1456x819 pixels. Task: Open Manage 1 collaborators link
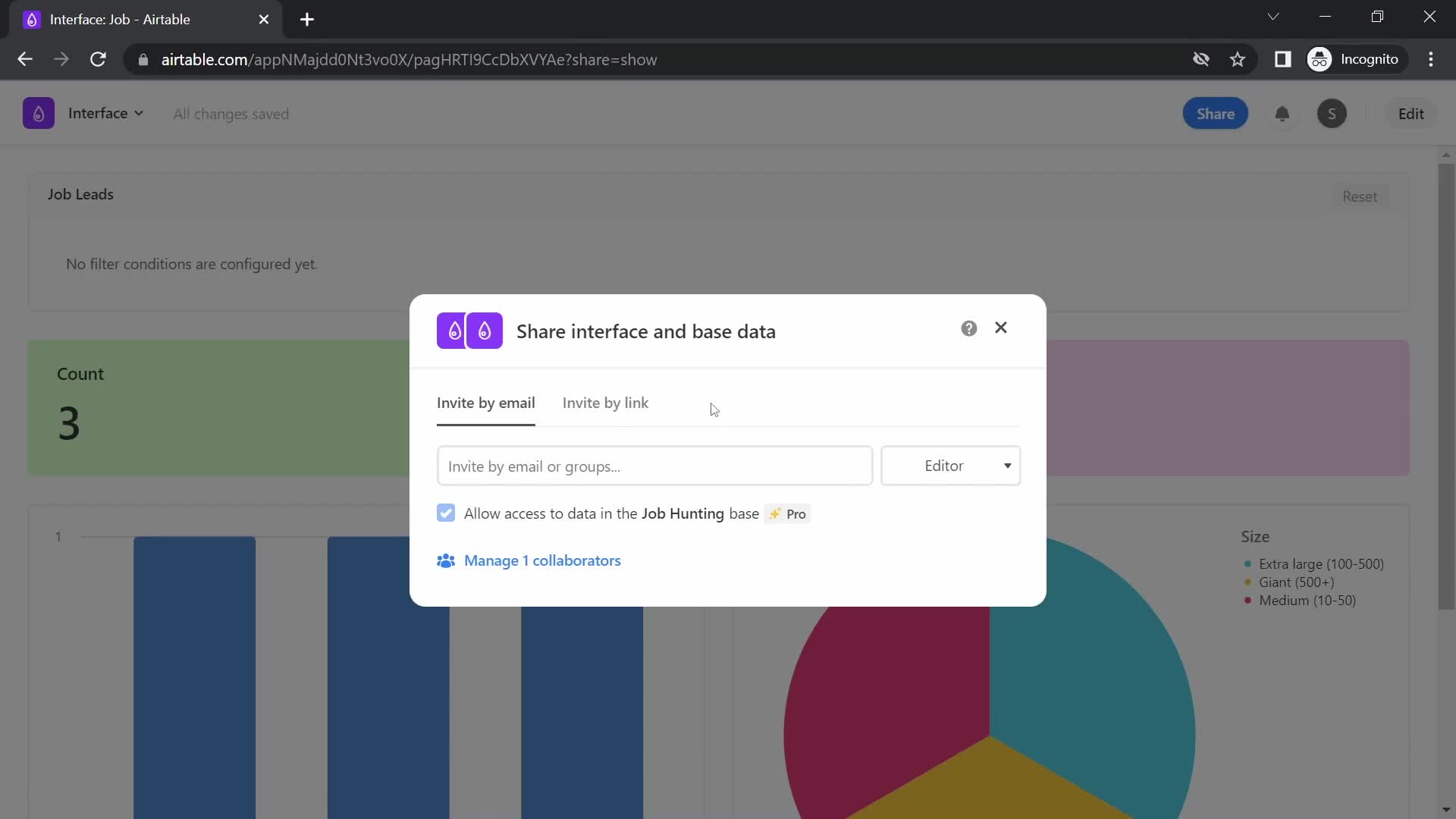(x=542, y=560)
